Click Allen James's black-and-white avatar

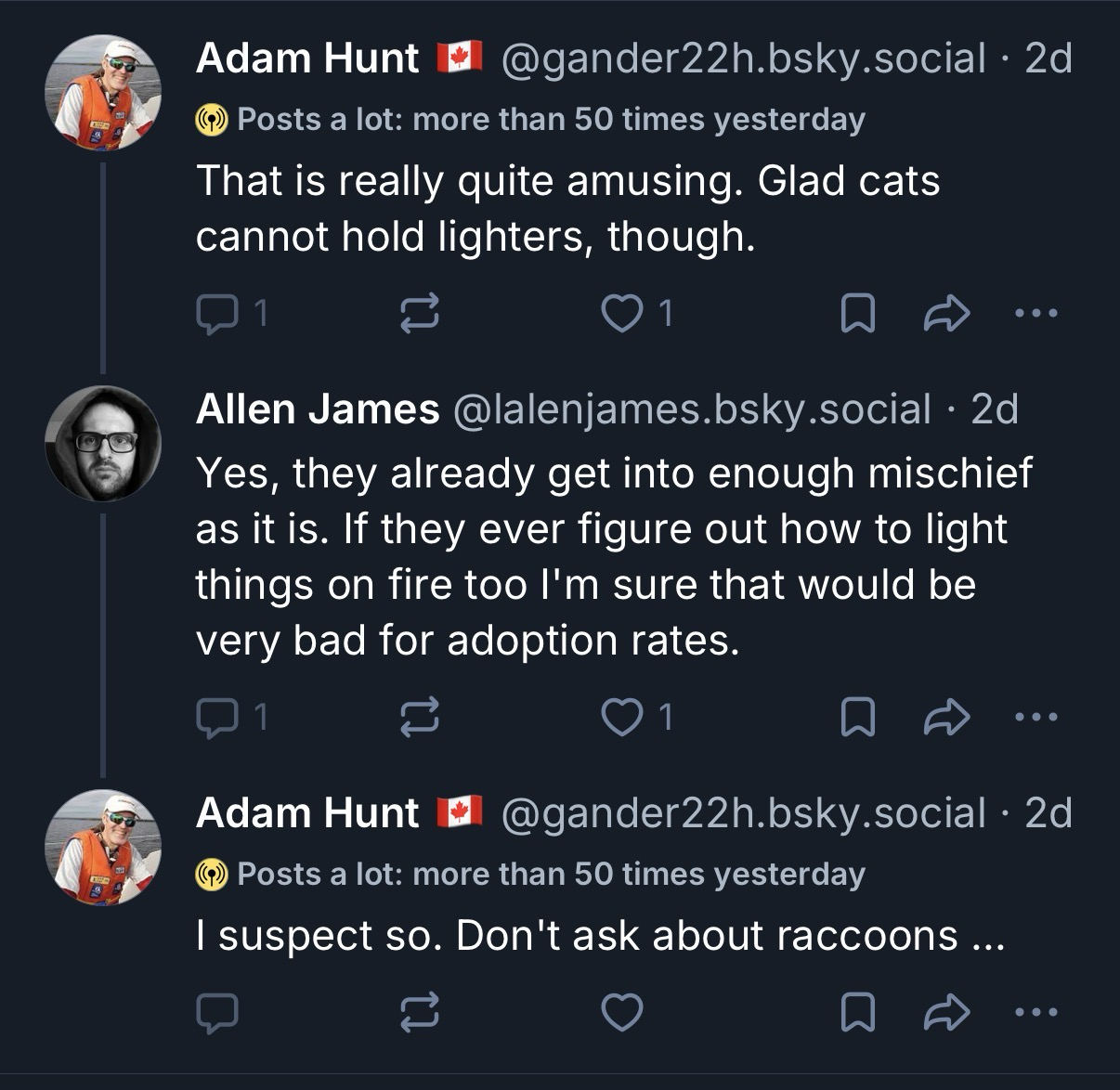point(103,443)
